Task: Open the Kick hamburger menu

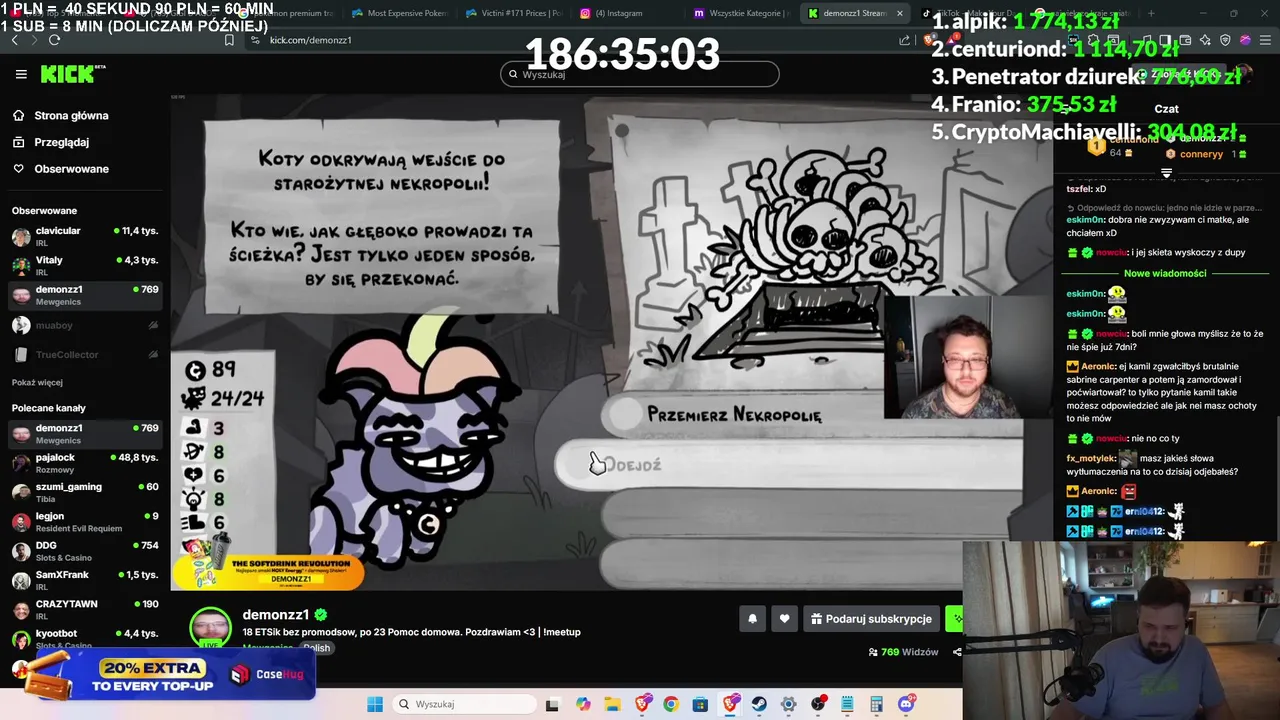Action: tap(21, 74)
